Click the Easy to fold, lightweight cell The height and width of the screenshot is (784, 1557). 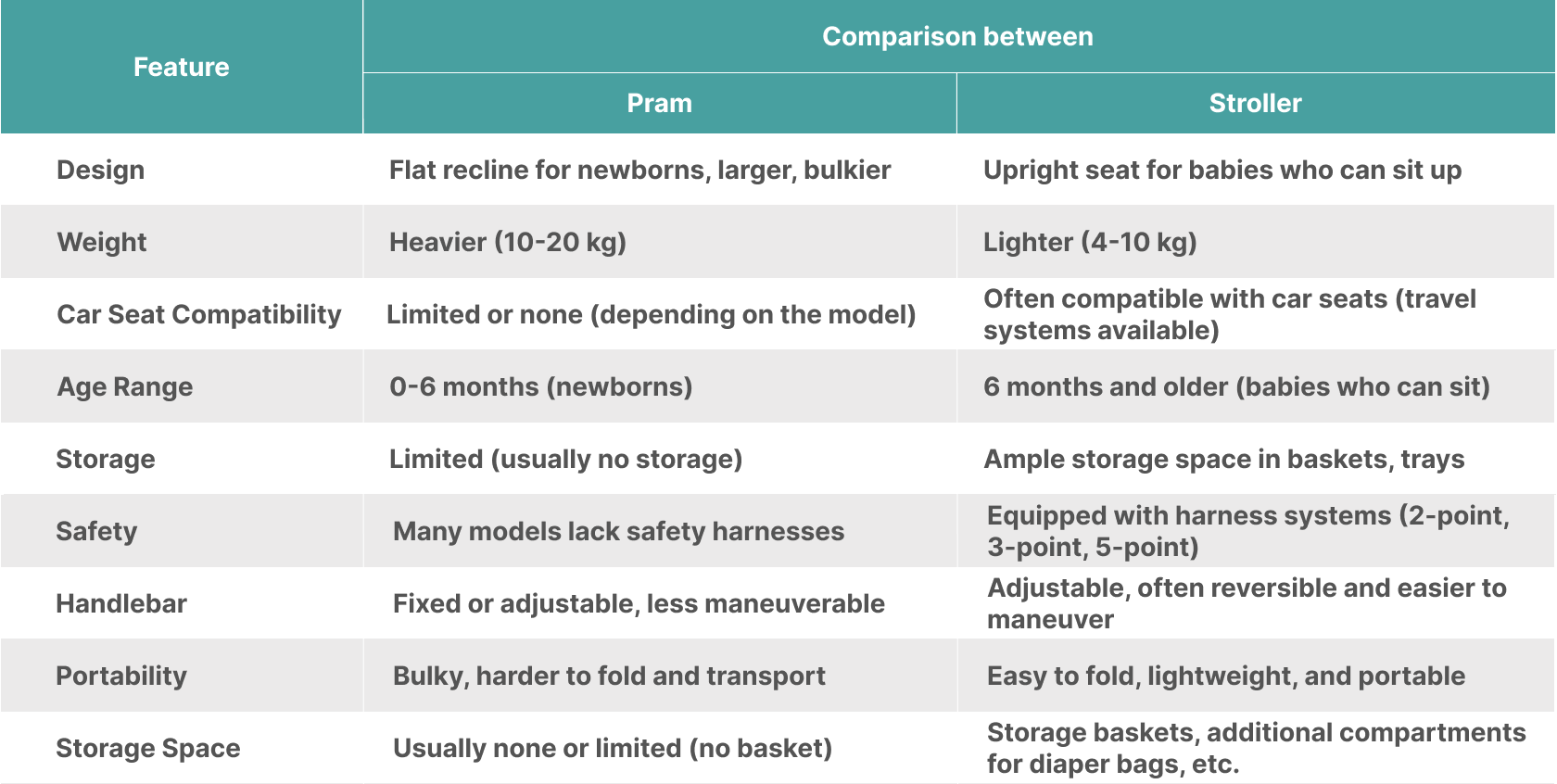pyautogui.click(x=1225, y=676)
